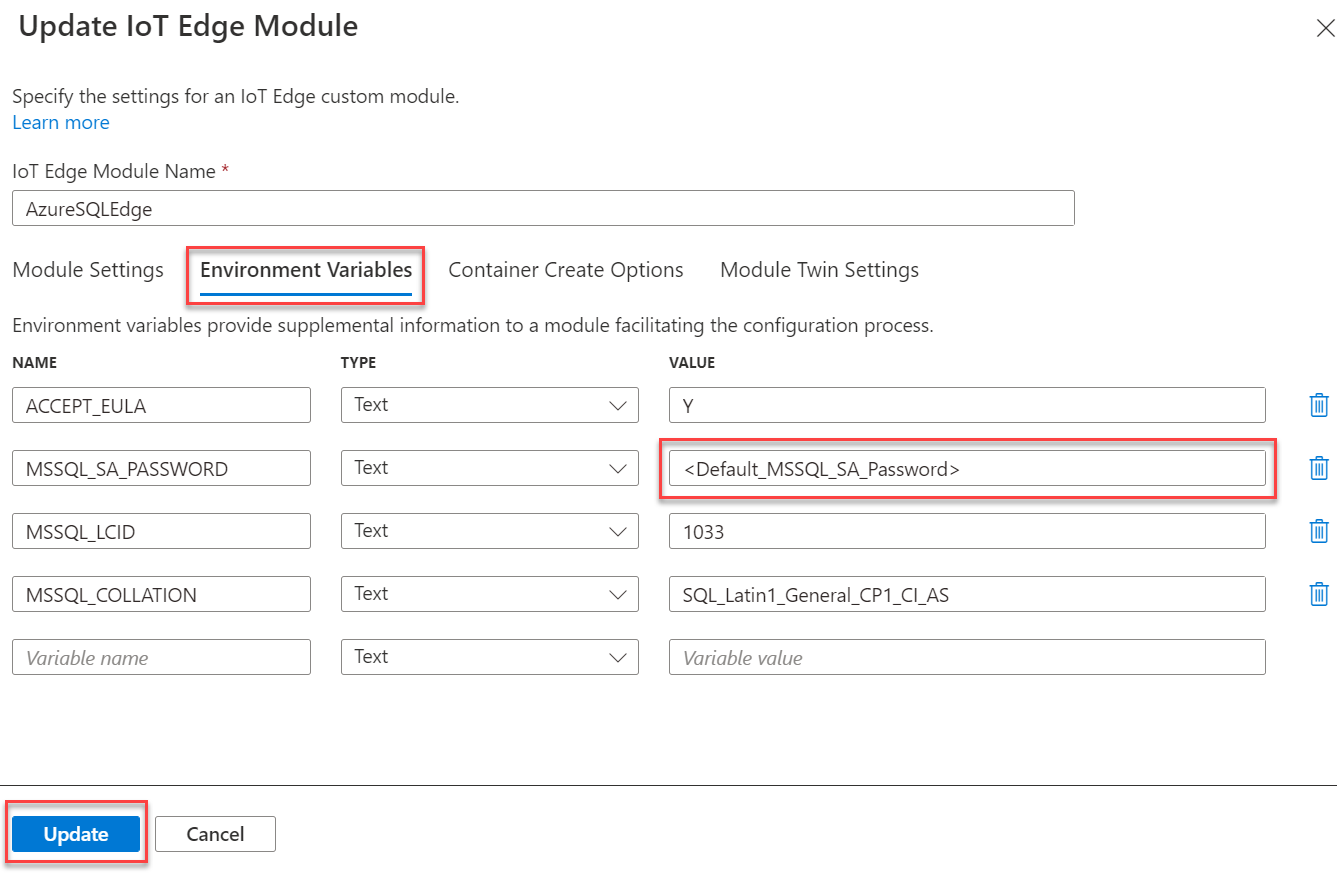Open the type dropdown for ACCEPT_EULA

pyautogui.click(x=489, y=405)
